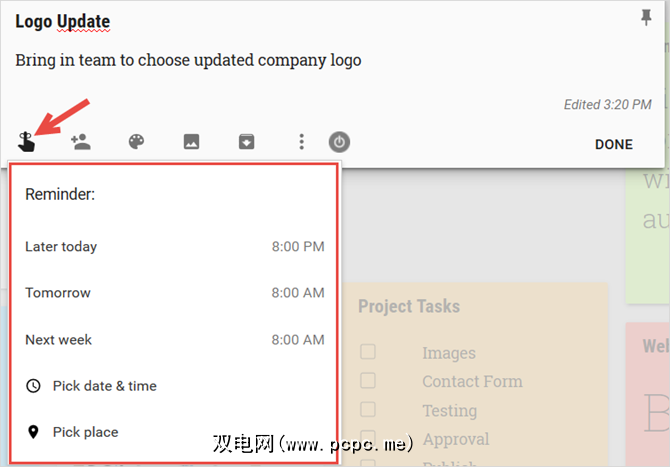Mark the Approval checkbox

coord(369,438)
